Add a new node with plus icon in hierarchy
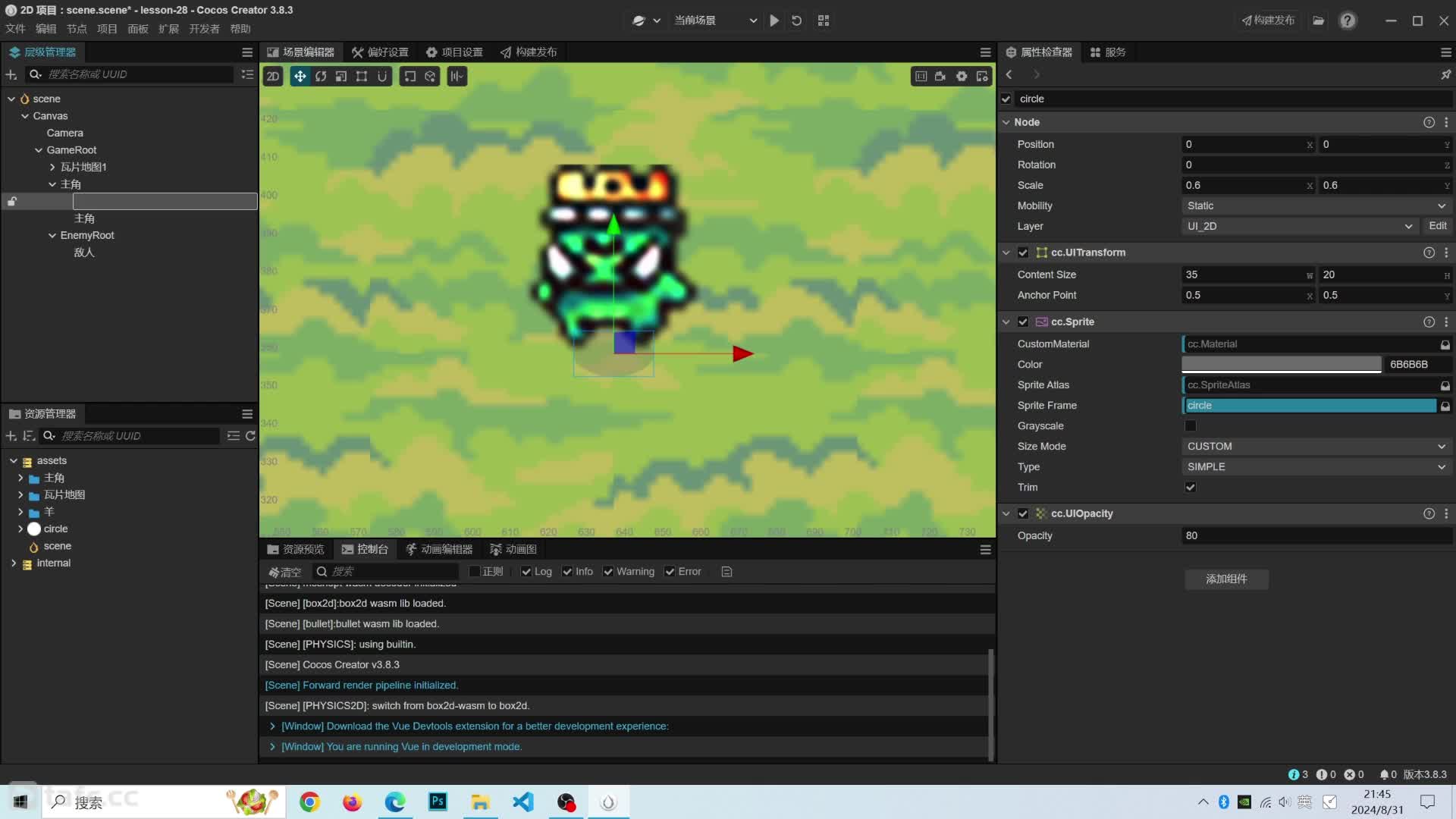 [x=11, y=74]
